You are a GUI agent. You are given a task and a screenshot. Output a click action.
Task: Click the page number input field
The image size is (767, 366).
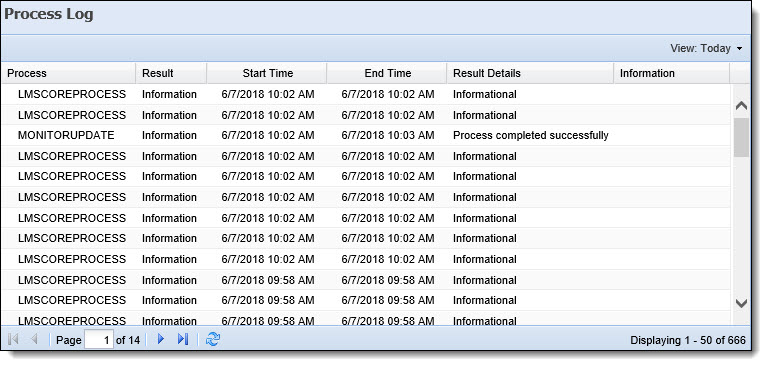(x=99, y=340)
